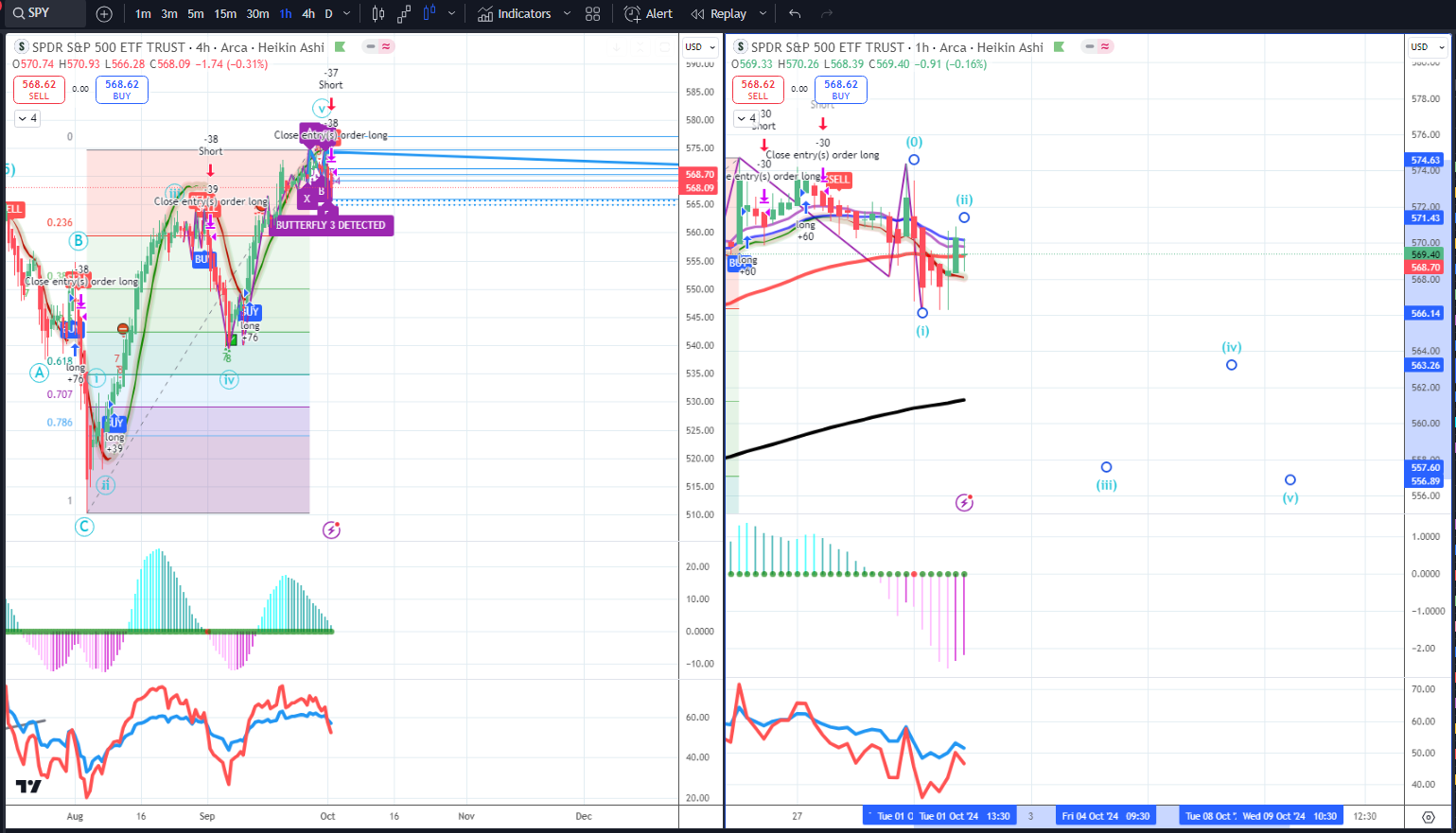Click the green market-open flag on 4h chart
Screen dimensions: 1456x833
pyautogui.click(x=340, y=47)
